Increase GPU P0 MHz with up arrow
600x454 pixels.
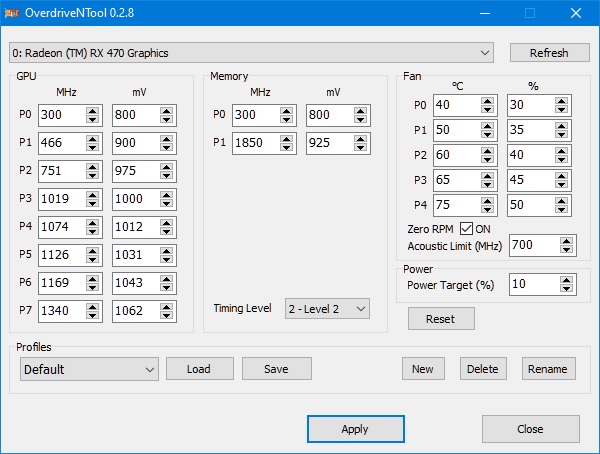pos(92,111)
